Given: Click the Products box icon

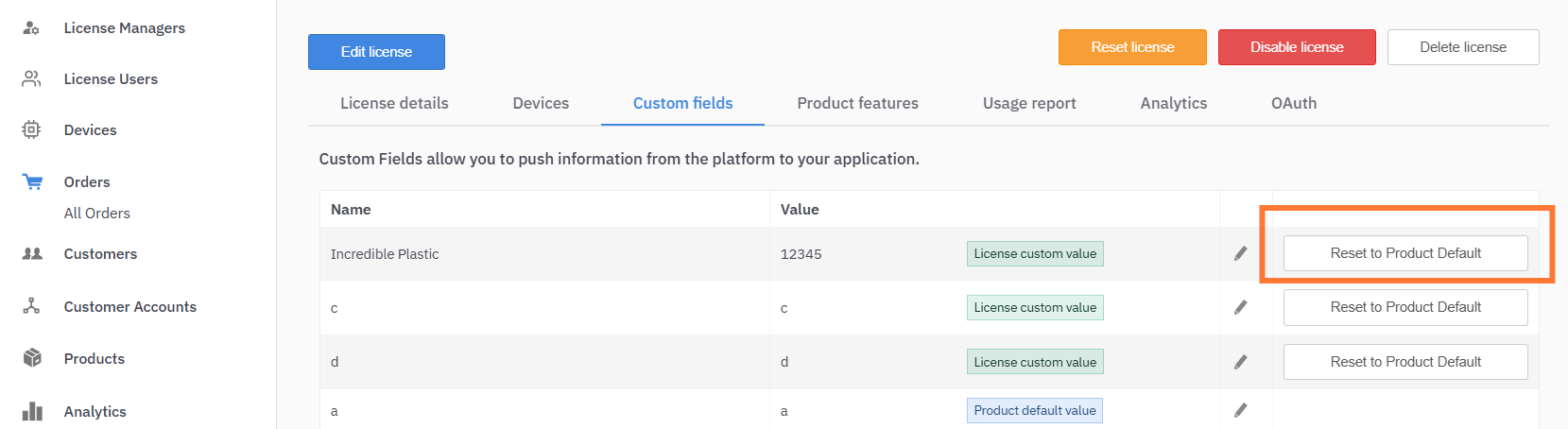Looking at the screenshot, I should tap(32, 358).
